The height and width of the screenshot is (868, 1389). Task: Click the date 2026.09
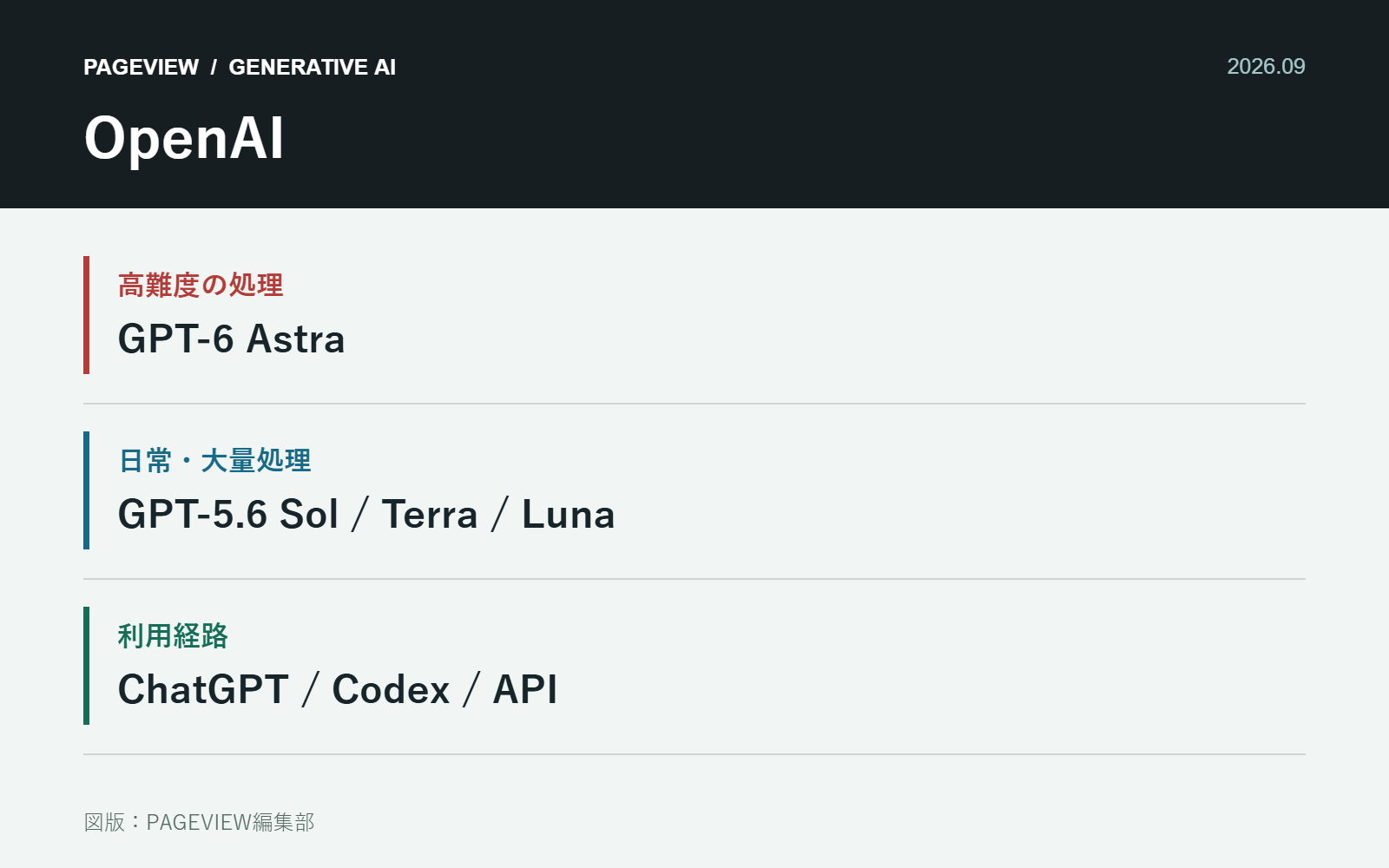[x=1266, y=67]
